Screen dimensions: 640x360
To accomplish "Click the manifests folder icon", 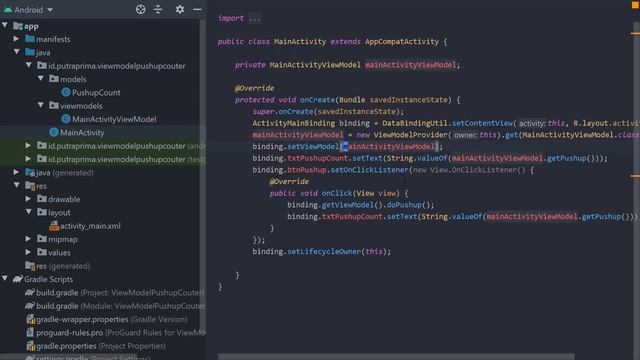I will (x=30, y=39).
